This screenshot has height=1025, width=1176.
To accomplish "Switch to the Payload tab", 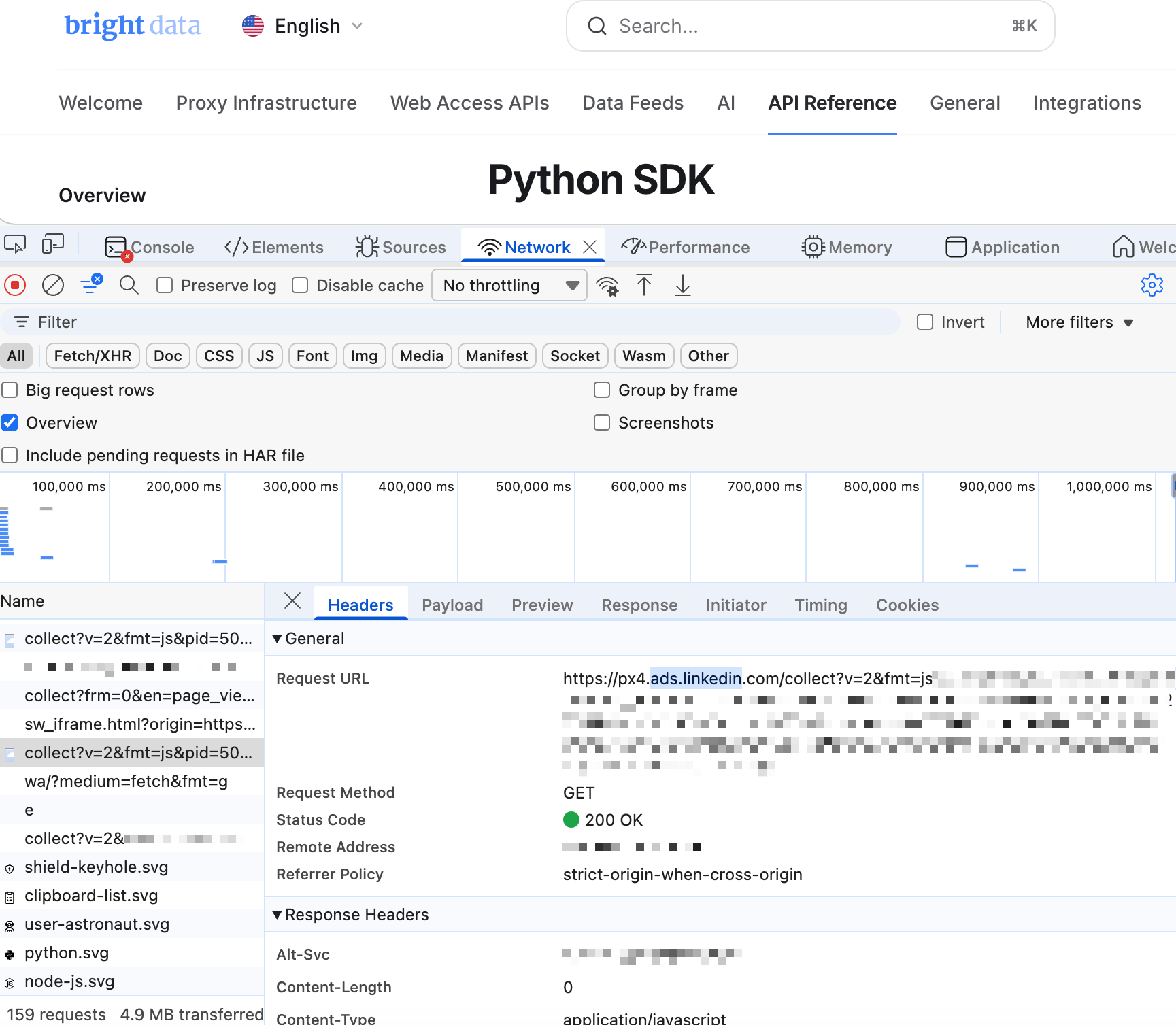I will point(452,605).
